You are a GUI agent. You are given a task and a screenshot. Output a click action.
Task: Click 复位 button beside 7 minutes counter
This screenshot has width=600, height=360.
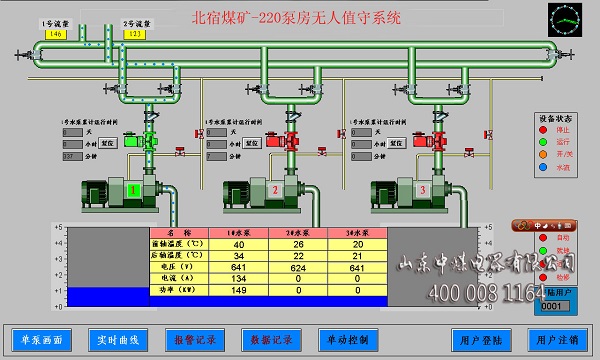252,143
